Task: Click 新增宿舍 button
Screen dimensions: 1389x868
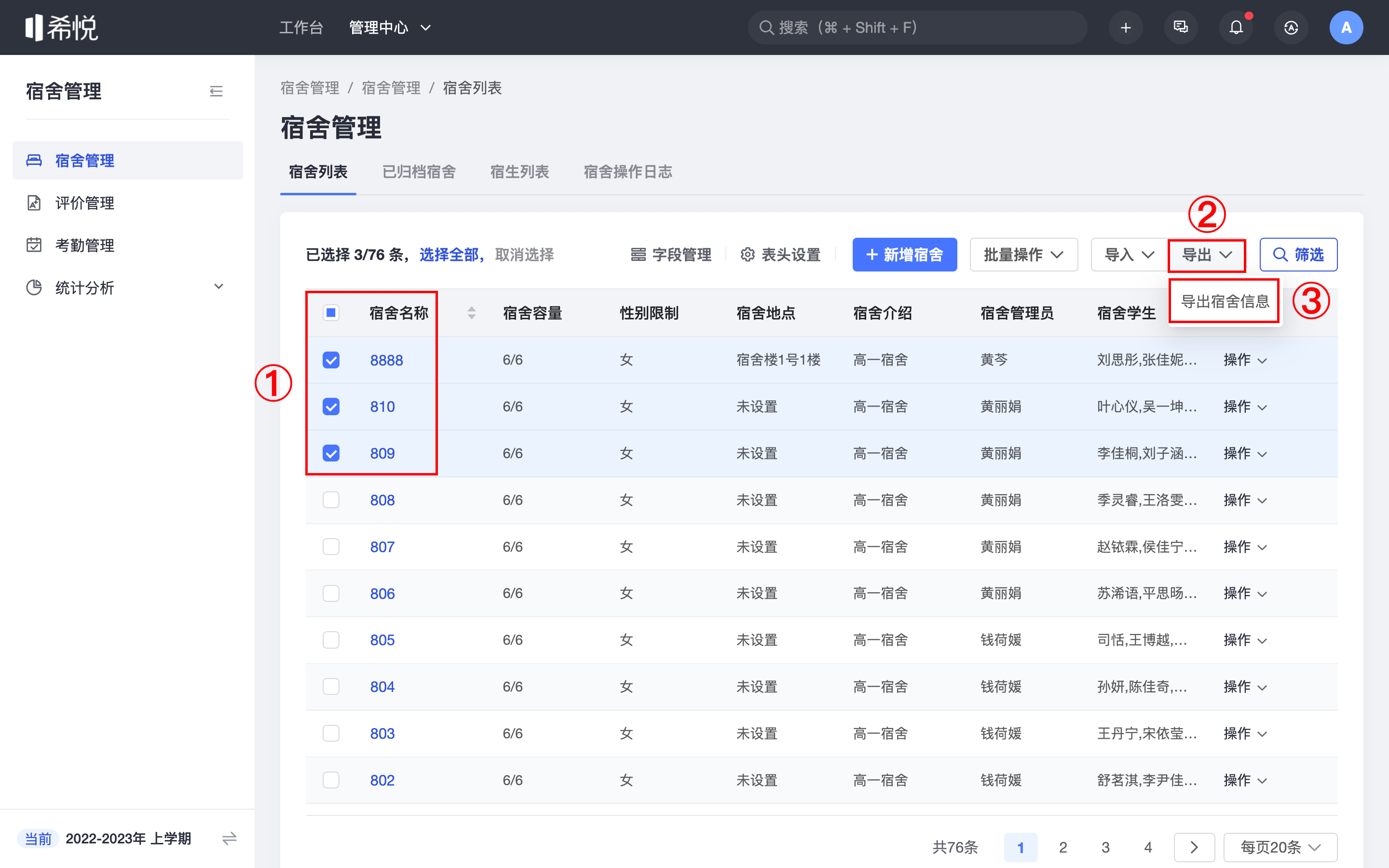Action: point(905,255)
